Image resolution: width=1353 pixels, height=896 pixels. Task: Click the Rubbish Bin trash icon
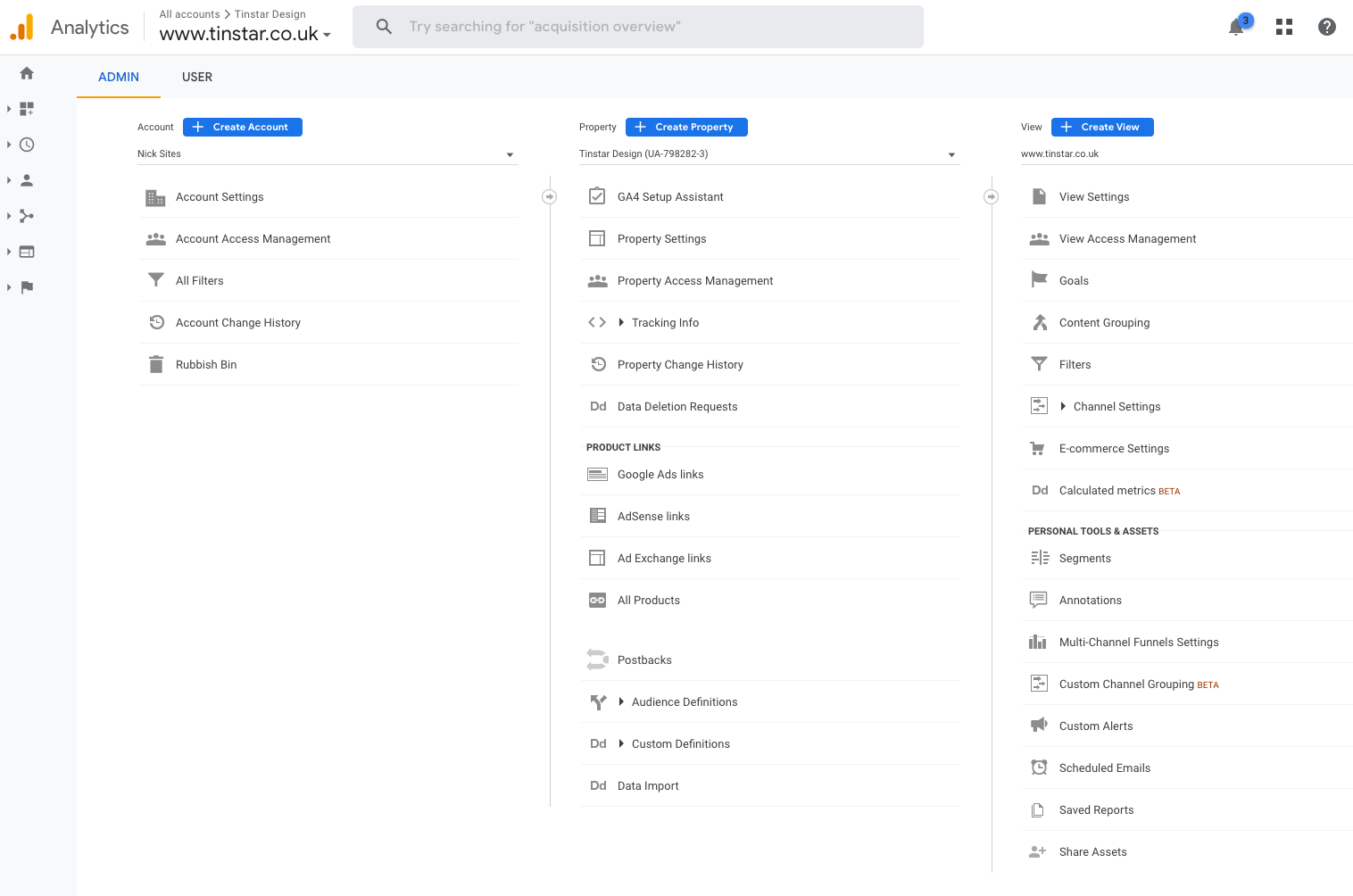[x=156, y=364]
